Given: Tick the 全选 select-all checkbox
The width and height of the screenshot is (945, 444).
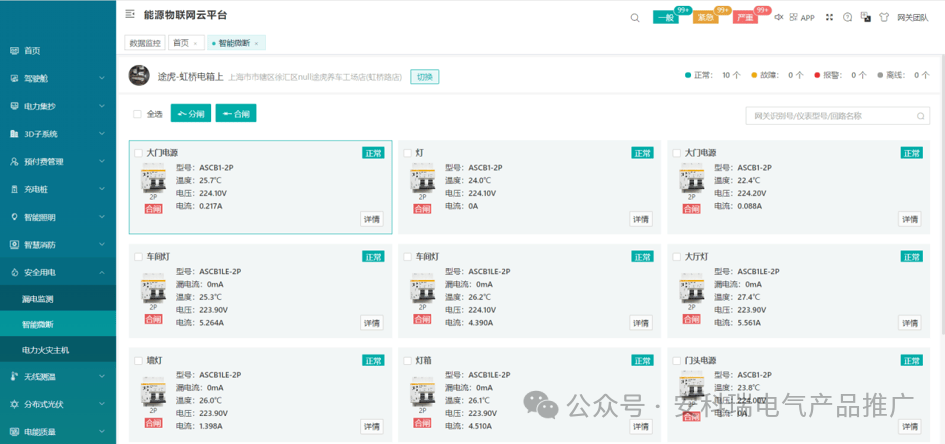Looking at the screenshot, I should [137, 114].
